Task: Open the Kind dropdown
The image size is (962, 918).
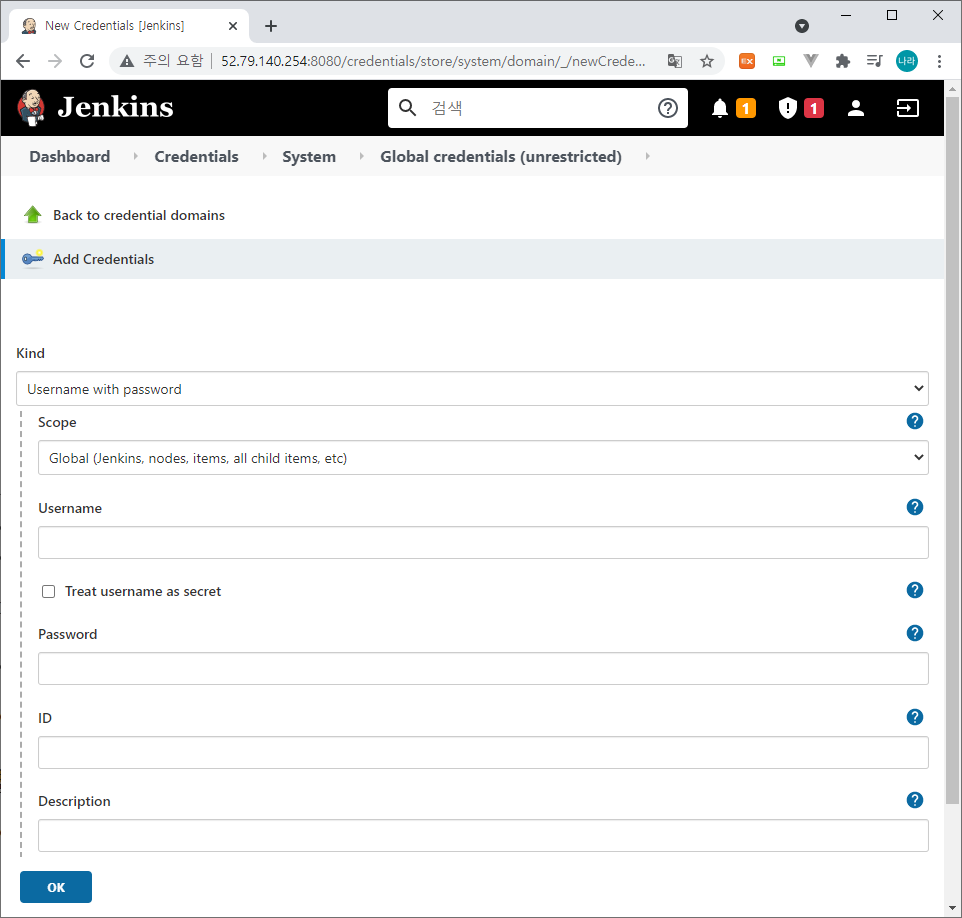Action: pyautogui.click(x=472, y=388)
